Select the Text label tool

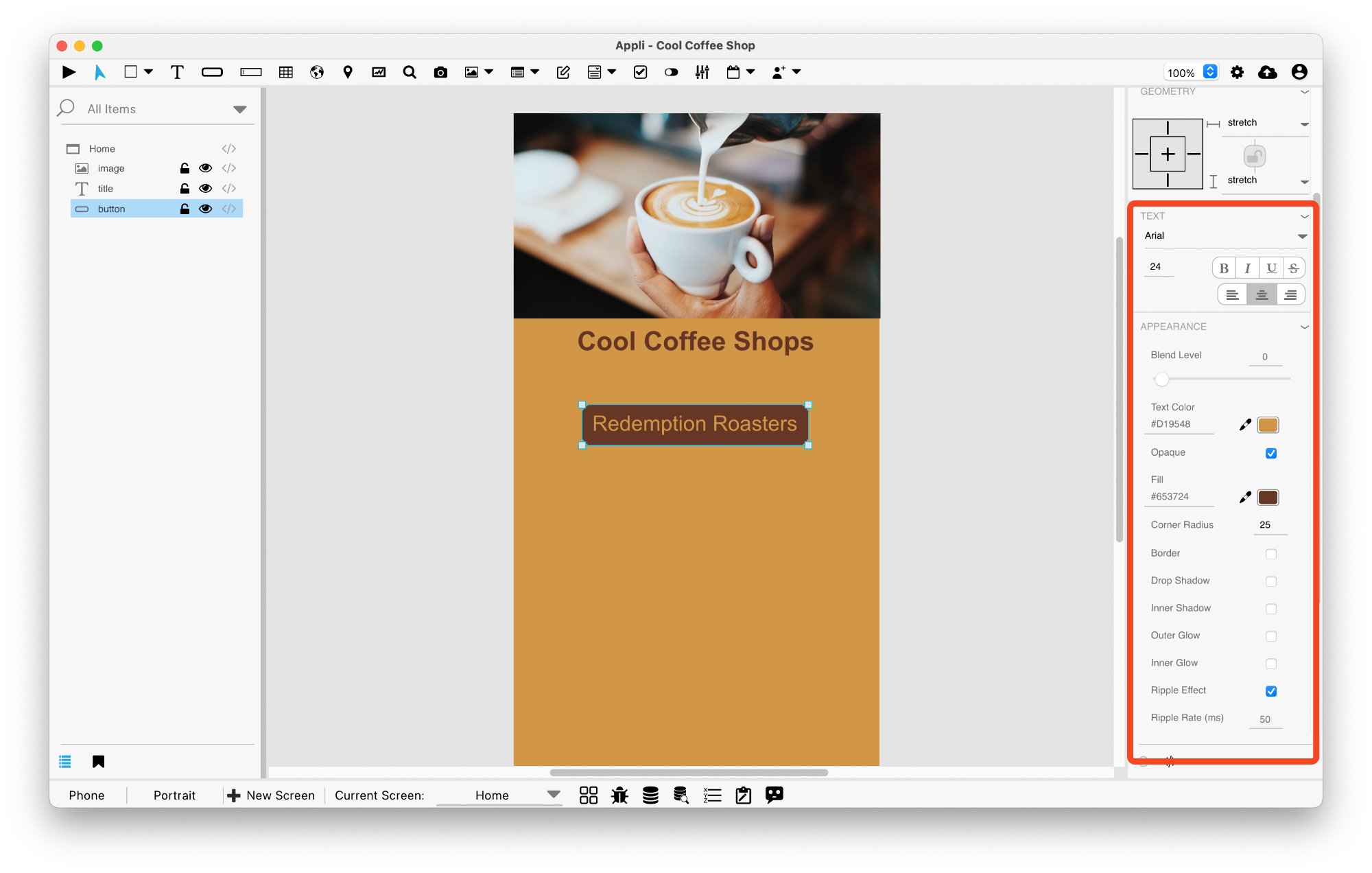[x=177, y=72]
